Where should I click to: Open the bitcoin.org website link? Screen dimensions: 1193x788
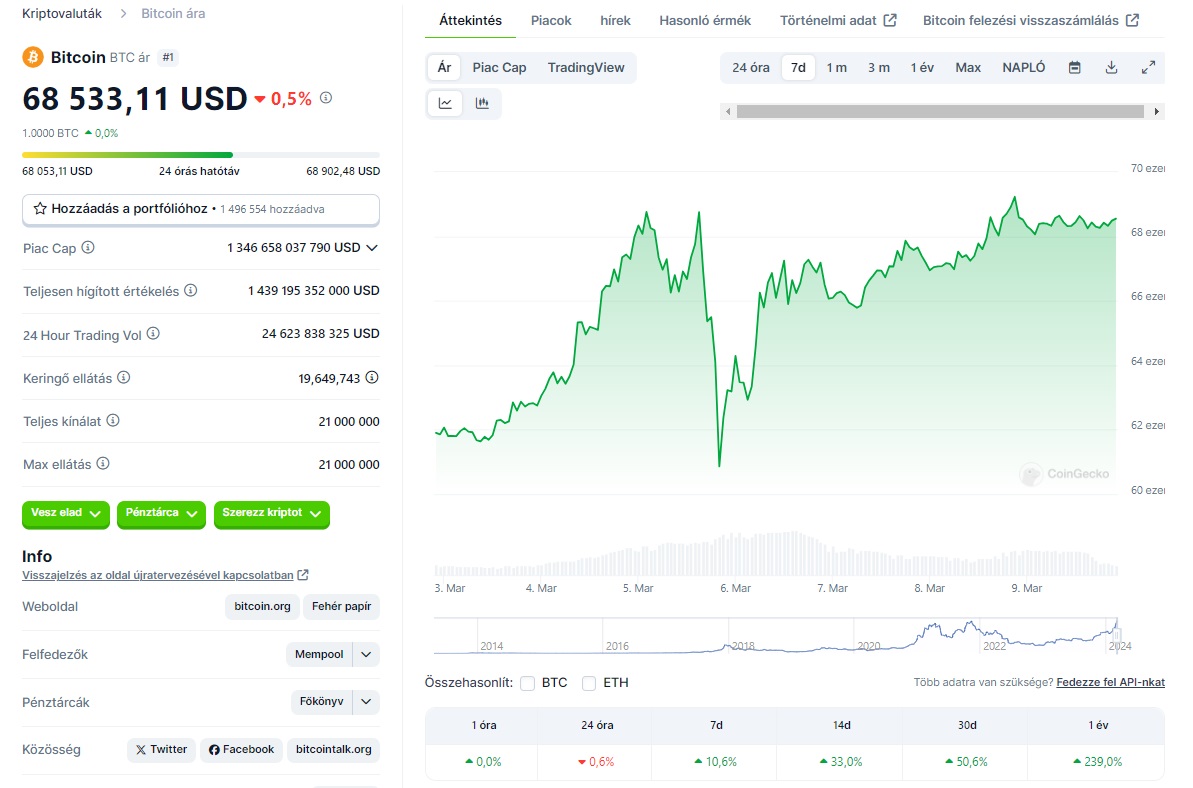pyautogui.click(x=262, y=606)
